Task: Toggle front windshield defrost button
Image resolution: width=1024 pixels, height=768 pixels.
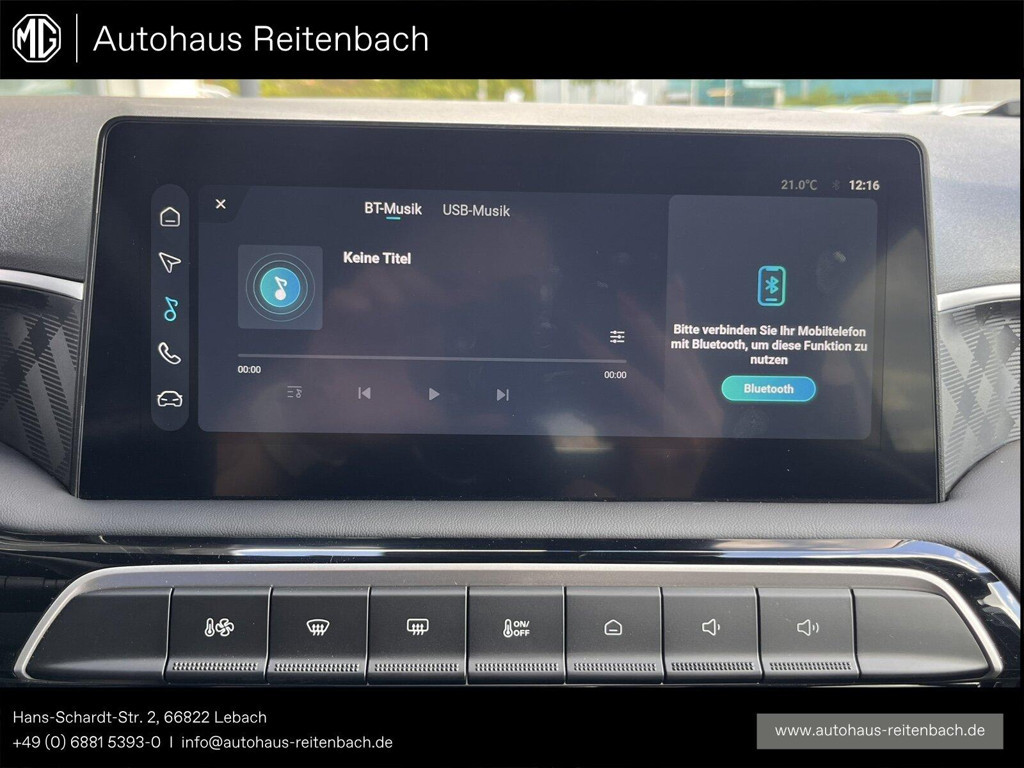Action: 318,628
